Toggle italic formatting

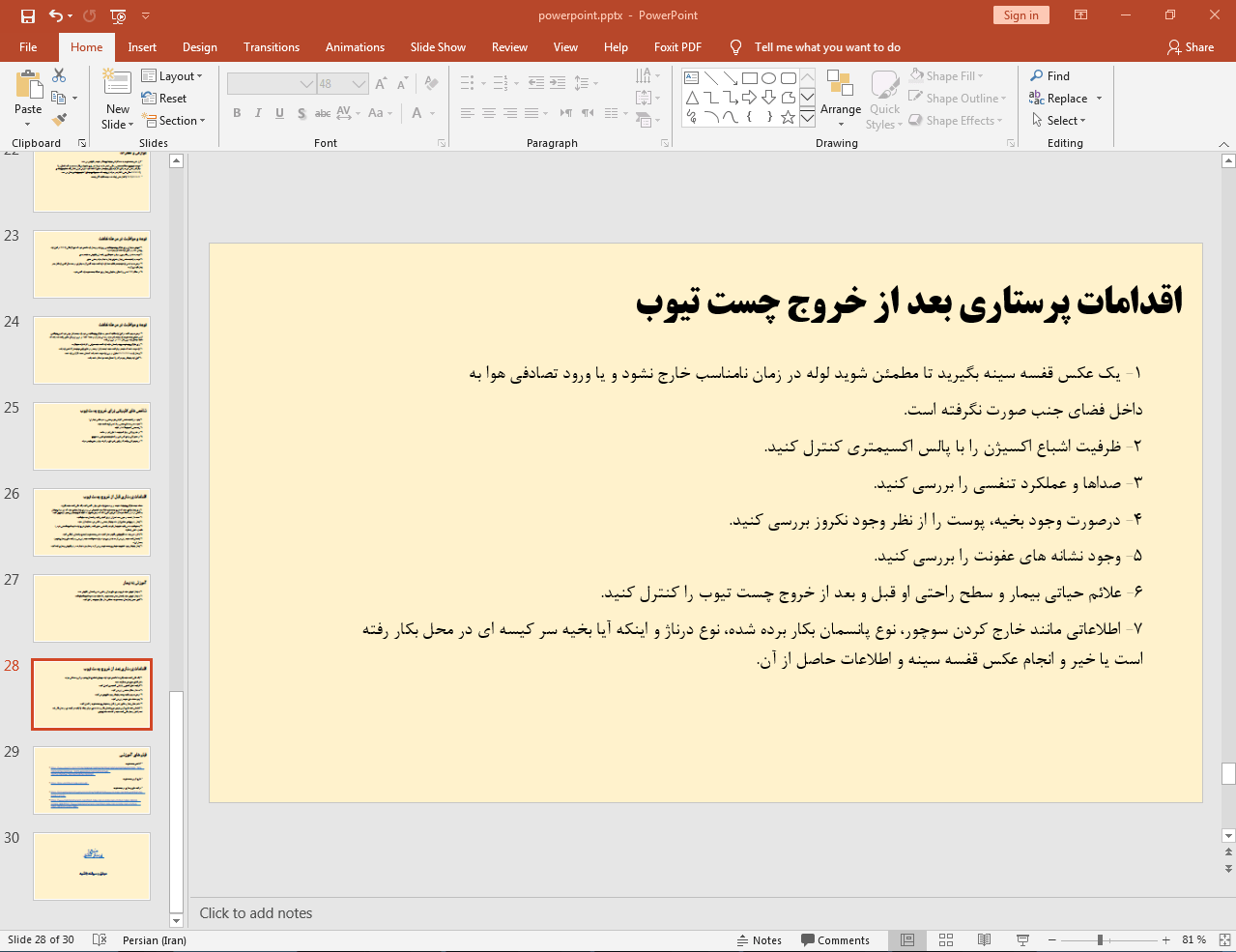pyautogui.click(x=258, y=113)
